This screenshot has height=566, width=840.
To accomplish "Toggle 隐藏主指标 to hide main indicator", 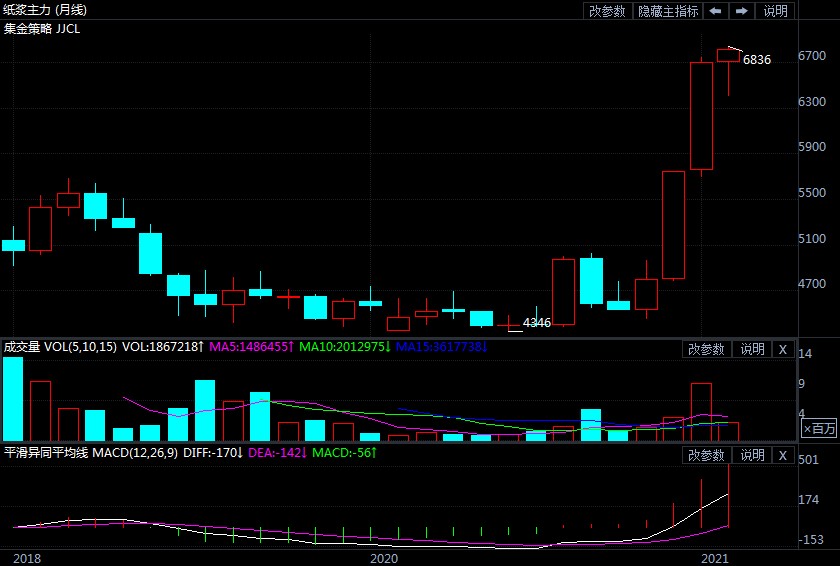I will (x=668, y=11).
